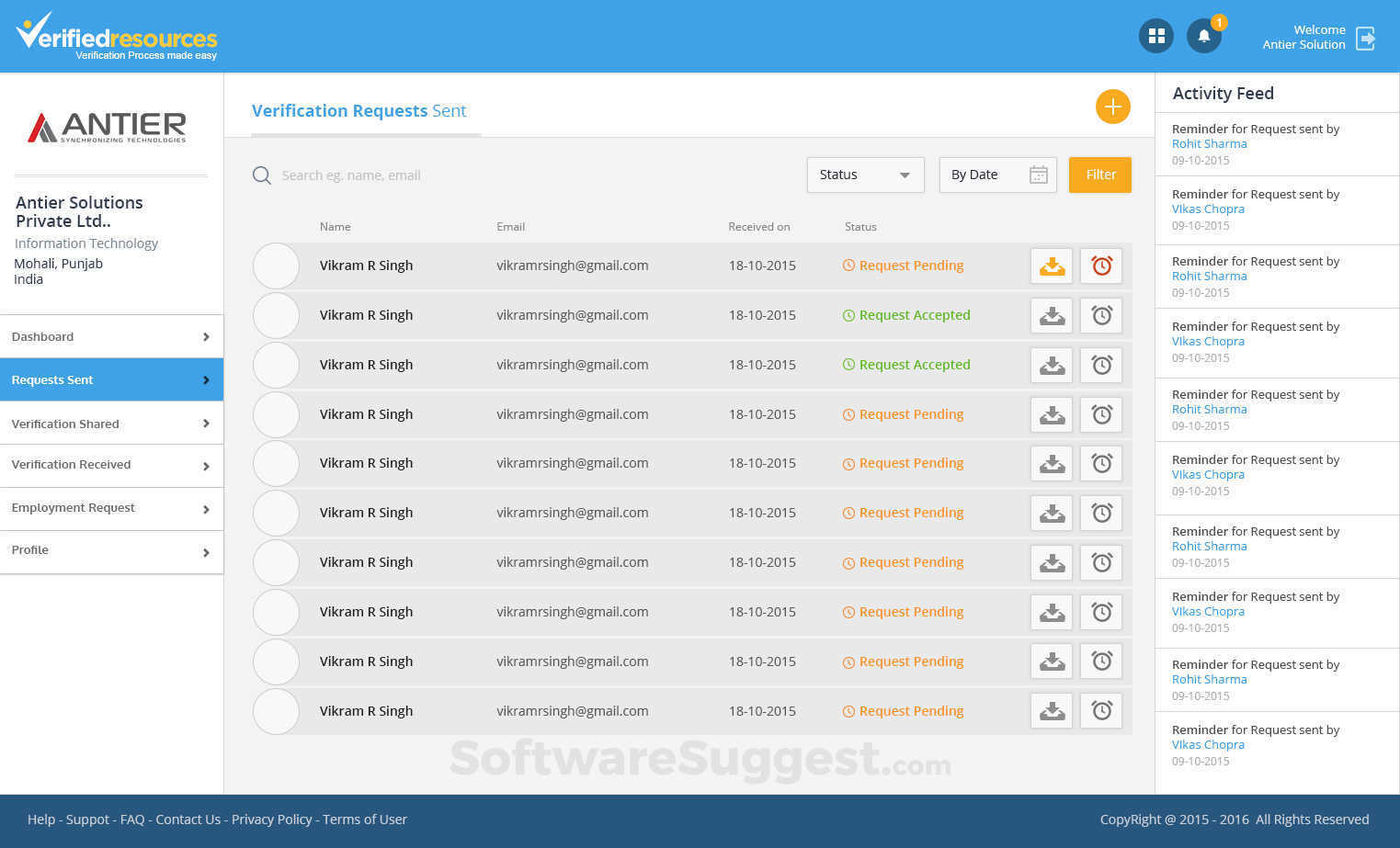Click the reminder alarm icon on the top row
1400x848 pixels.
point(1101,266)
